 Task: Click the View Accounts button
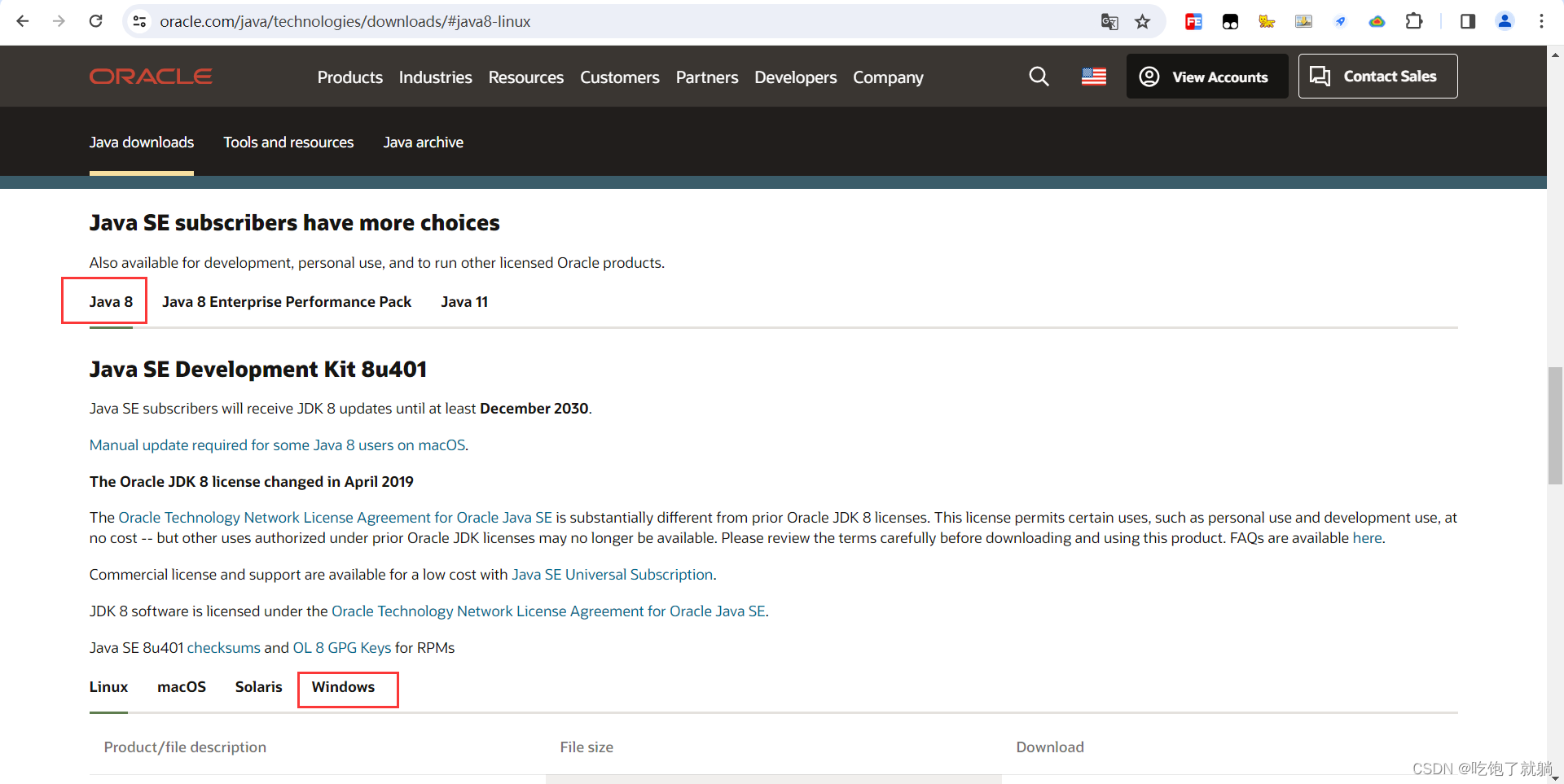[x=1207, y=77]
